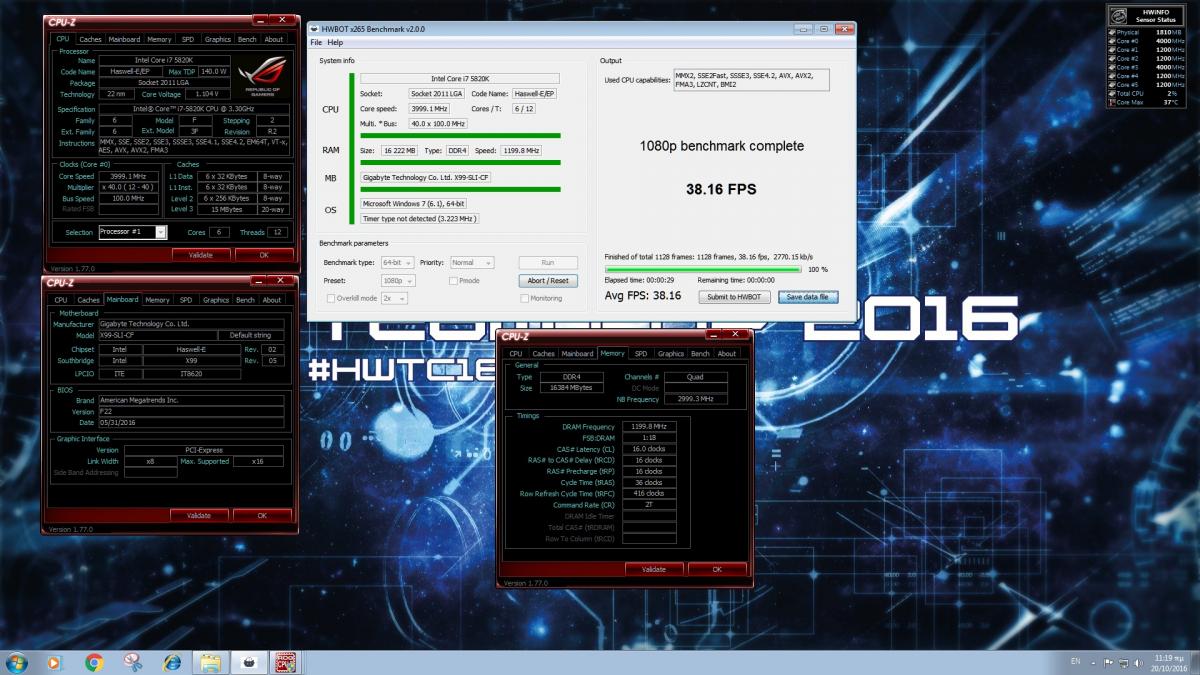The height and width of the screenshot is (675, 1200).
Task: Click the Total CPU sensor icon in HWINFO
Action: point(1112,94)
